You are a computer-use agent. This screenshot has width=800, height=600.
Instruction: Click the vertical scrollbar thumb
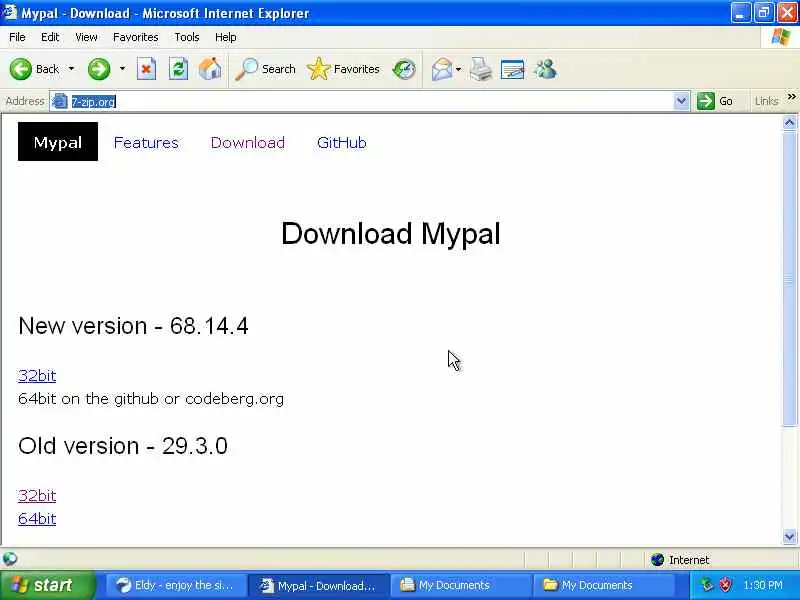pyautogui.click(x=789, y=278)
